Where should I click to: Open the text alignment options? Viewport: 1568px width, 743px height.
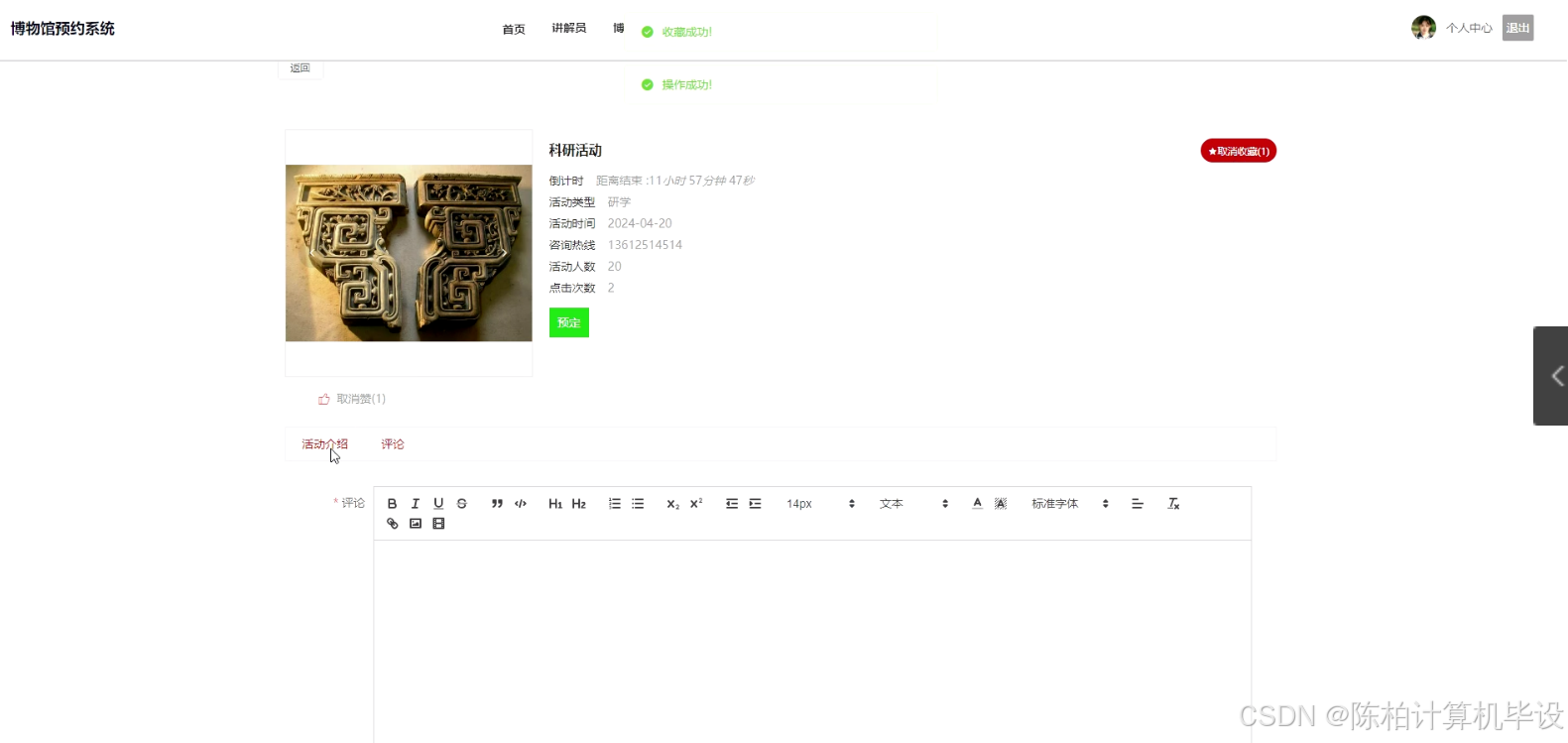[x=1138, y=504]
